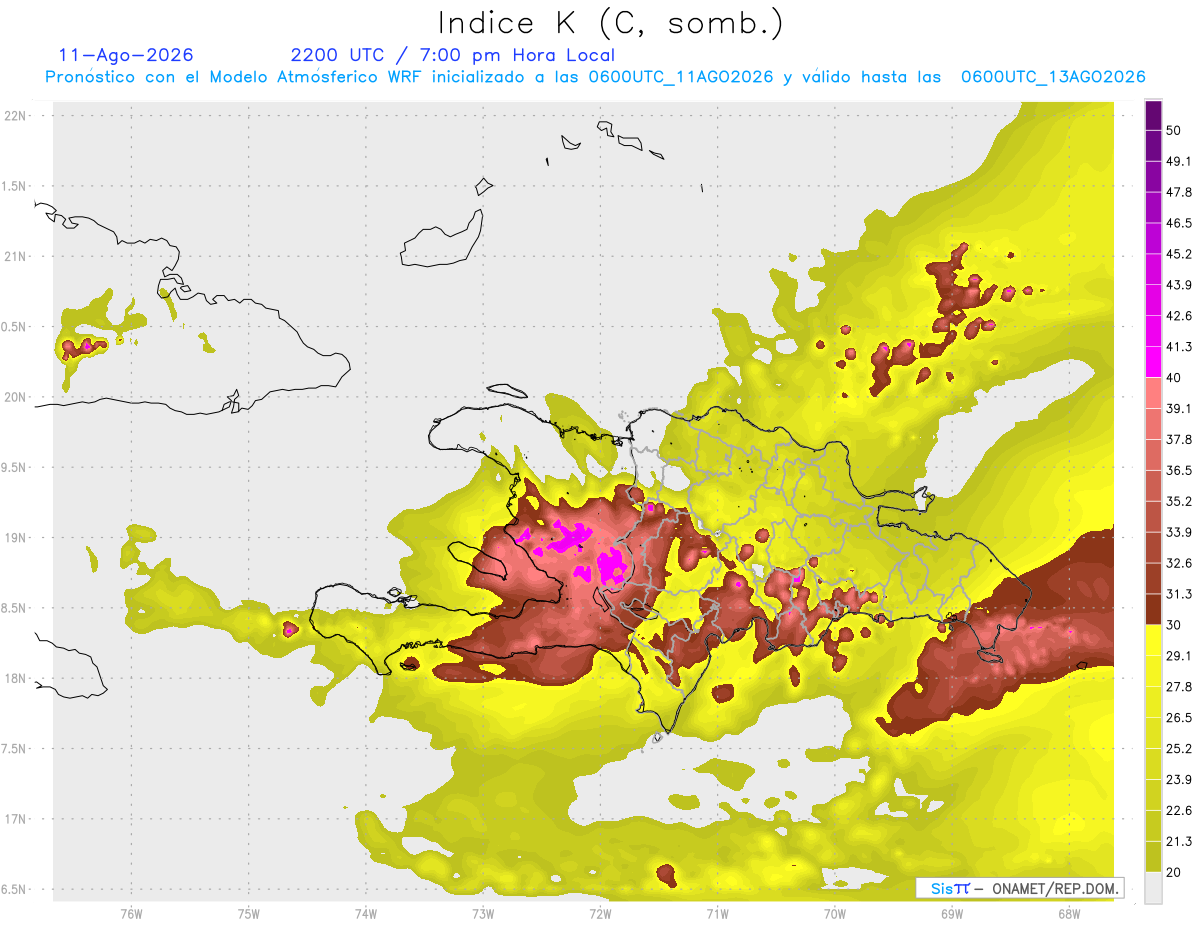The image size is (1200, 927).
Task: Click the longitude axis label "72W"
Action: point(600,914)
